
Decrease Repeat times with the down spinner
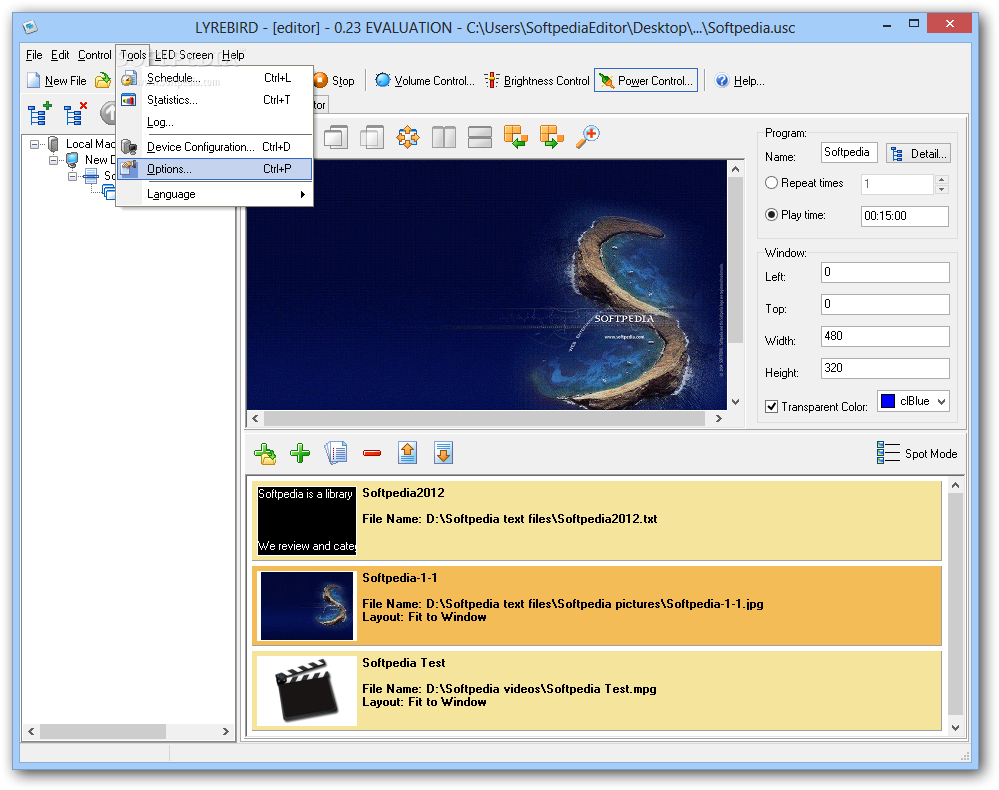(942, 189)
